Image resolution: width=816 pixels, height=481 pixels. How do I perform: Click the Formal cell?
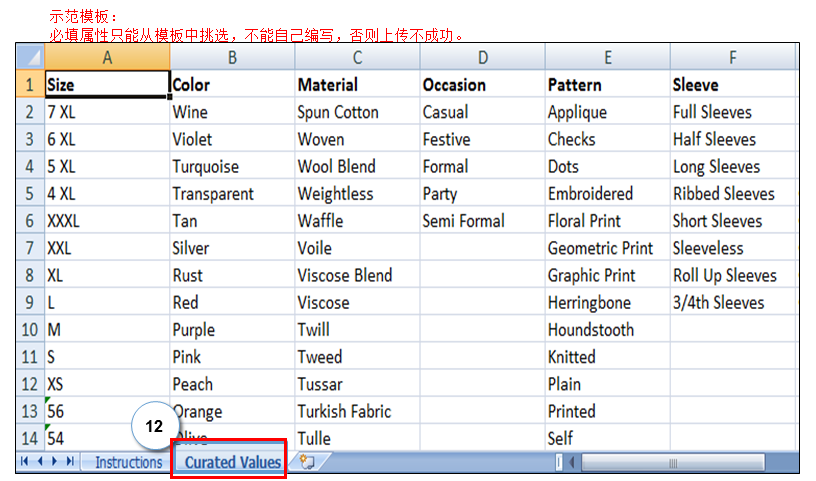click(482, 166)
